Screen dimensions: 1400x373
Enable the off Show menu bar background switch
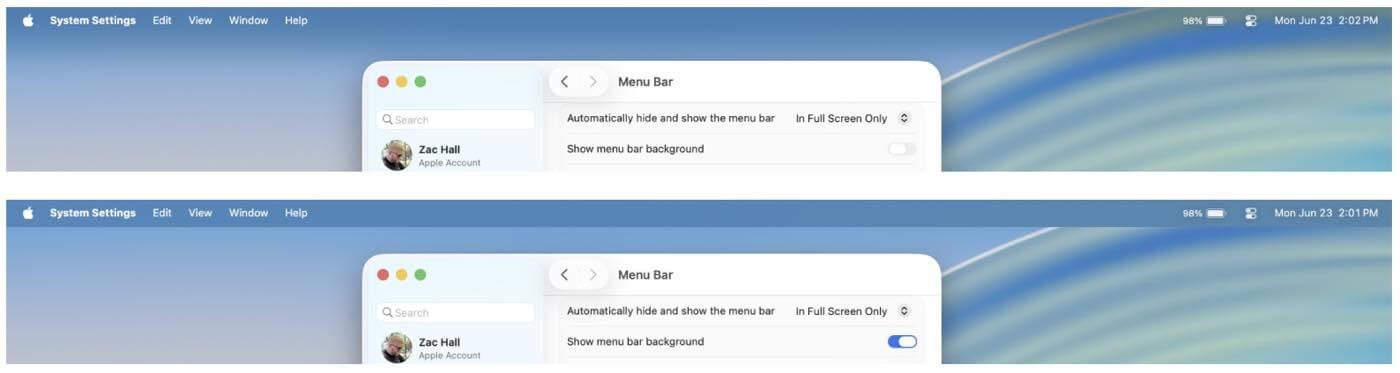[902, 149]
